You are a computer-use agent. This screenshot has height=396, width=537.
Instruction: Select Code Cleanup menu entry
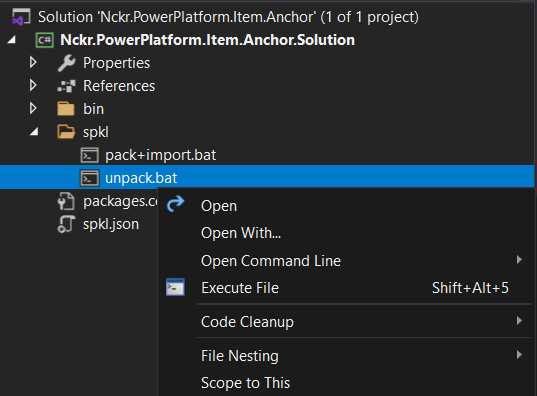pyautogui.click(x=347, y=322)
